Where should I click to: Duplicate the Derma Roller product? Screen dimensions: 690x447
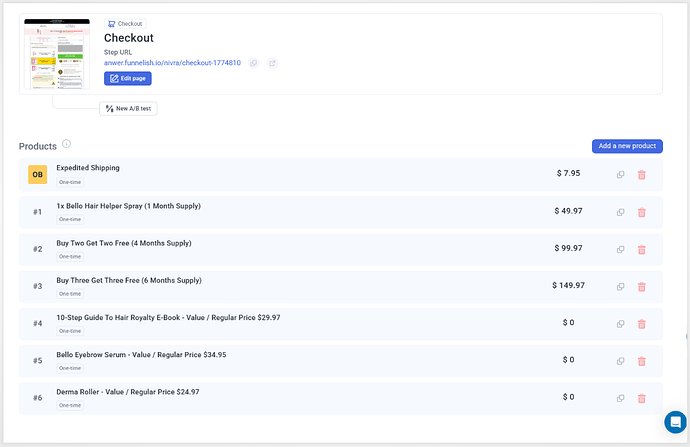point(621,397)
